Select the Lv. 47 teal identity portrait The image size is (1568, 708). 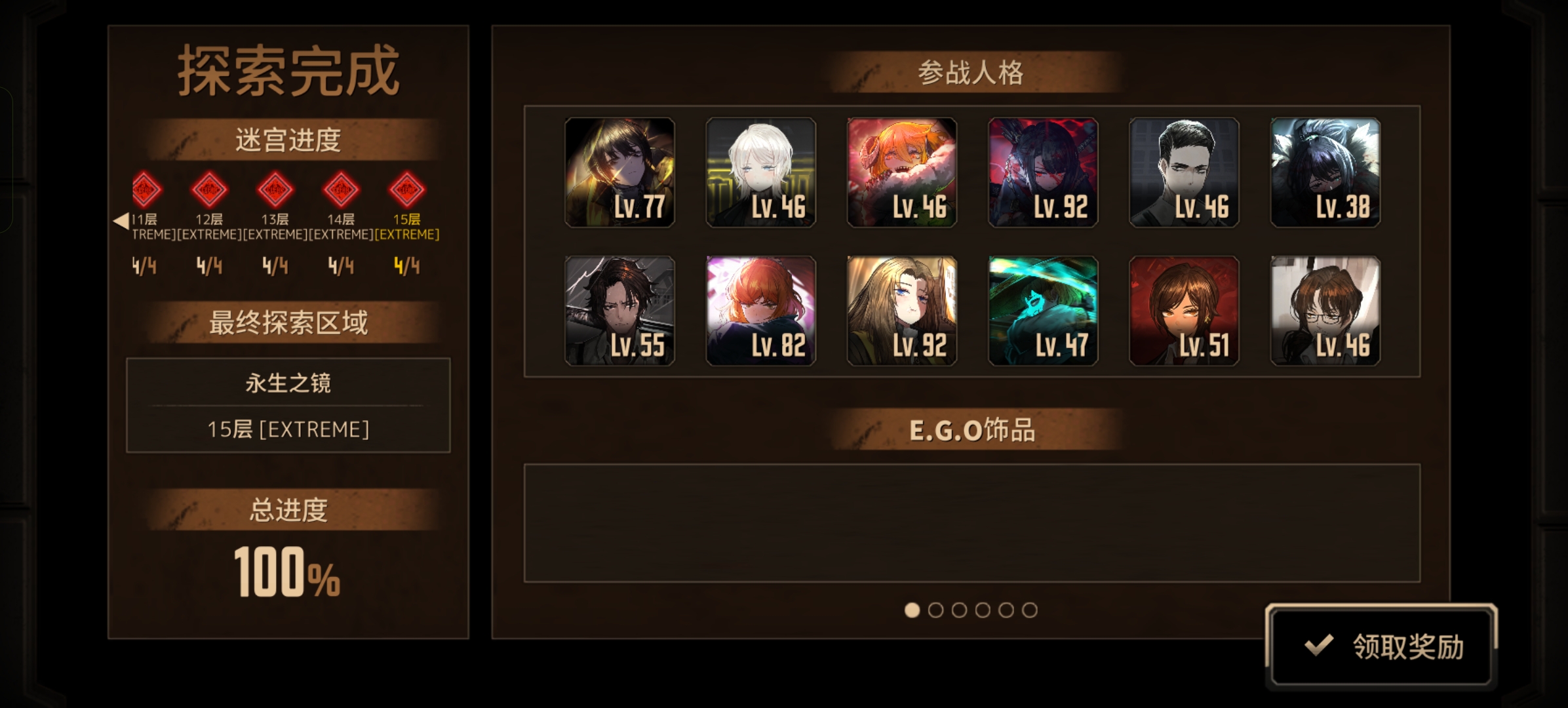1043,311
